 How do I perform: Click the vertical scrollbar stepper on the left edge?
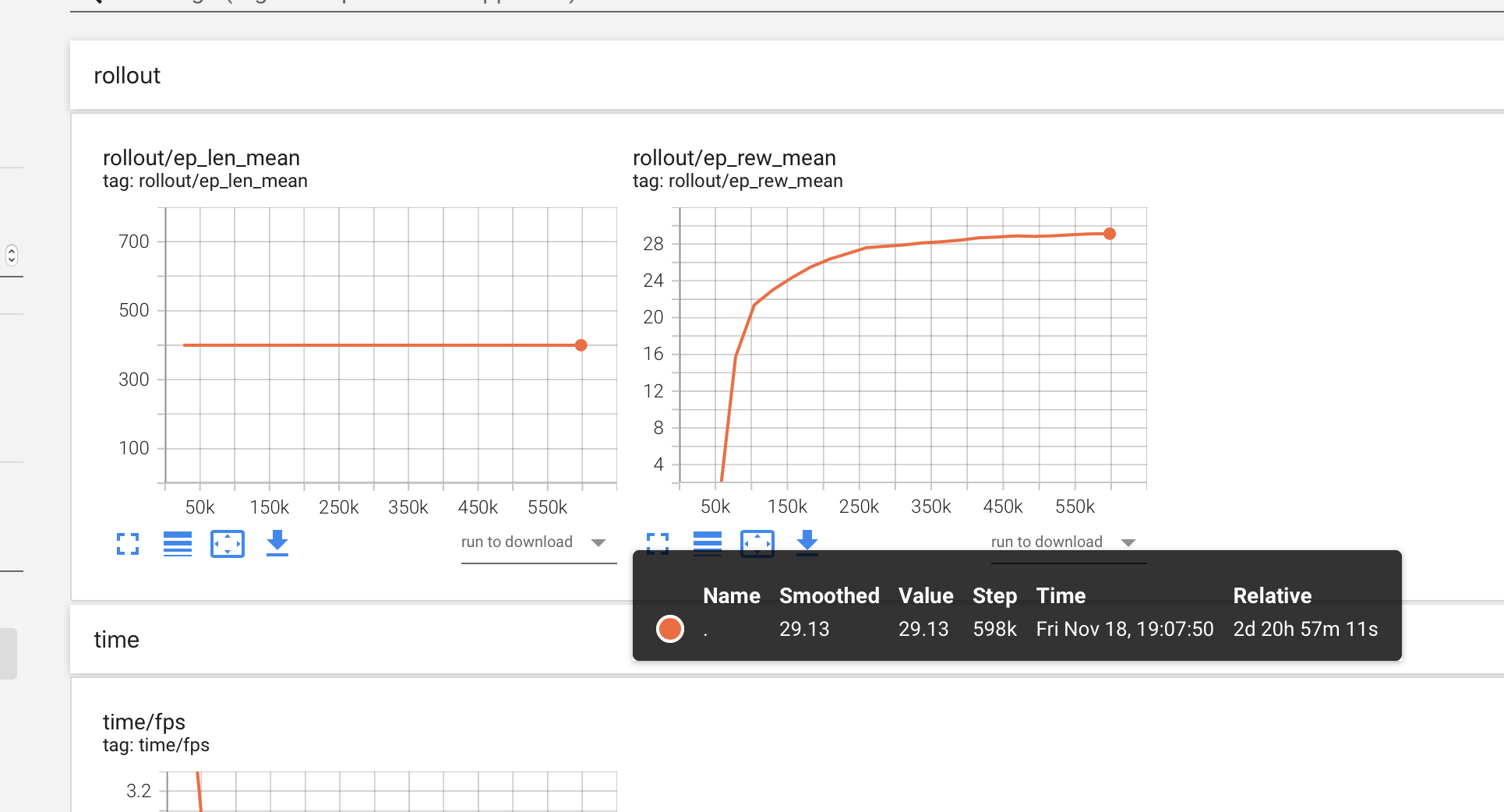[x=12, y=255]
